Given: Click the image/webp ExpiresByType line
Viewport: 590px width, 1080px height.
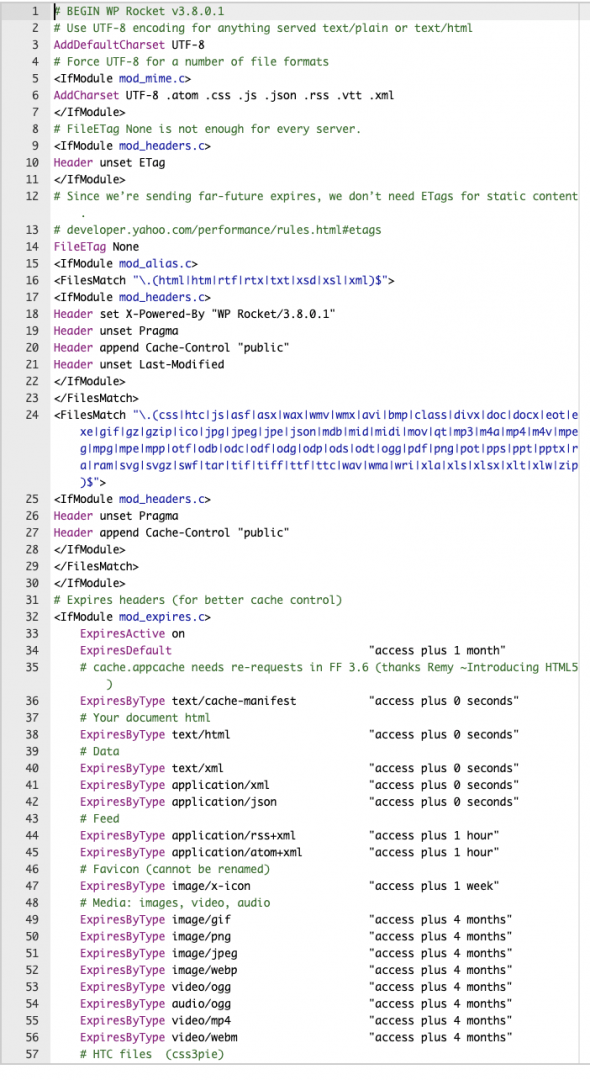Looking at the screenshot, I should pyautogui.click(x=296, y=970).
